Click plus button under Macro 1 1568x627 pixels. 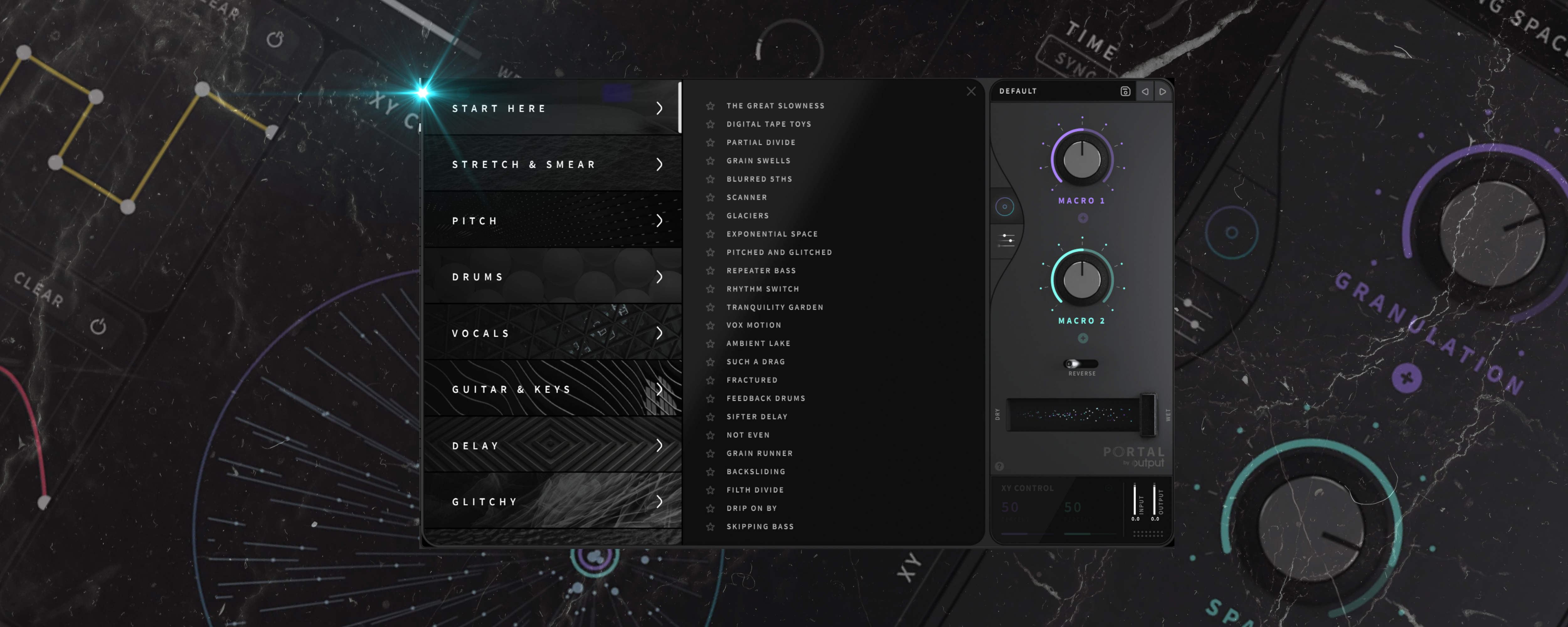(1083, 218)
